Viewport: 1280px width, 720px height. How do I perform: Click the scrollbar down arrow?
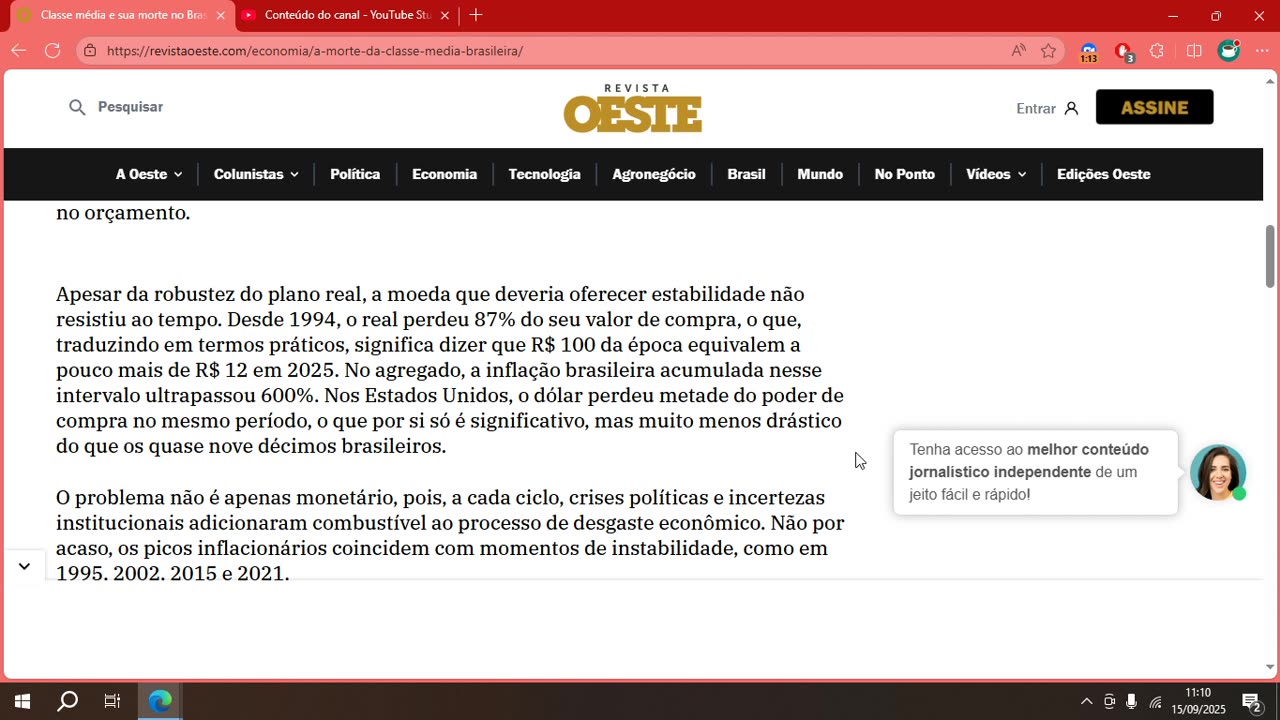[x=1271, y=667]
